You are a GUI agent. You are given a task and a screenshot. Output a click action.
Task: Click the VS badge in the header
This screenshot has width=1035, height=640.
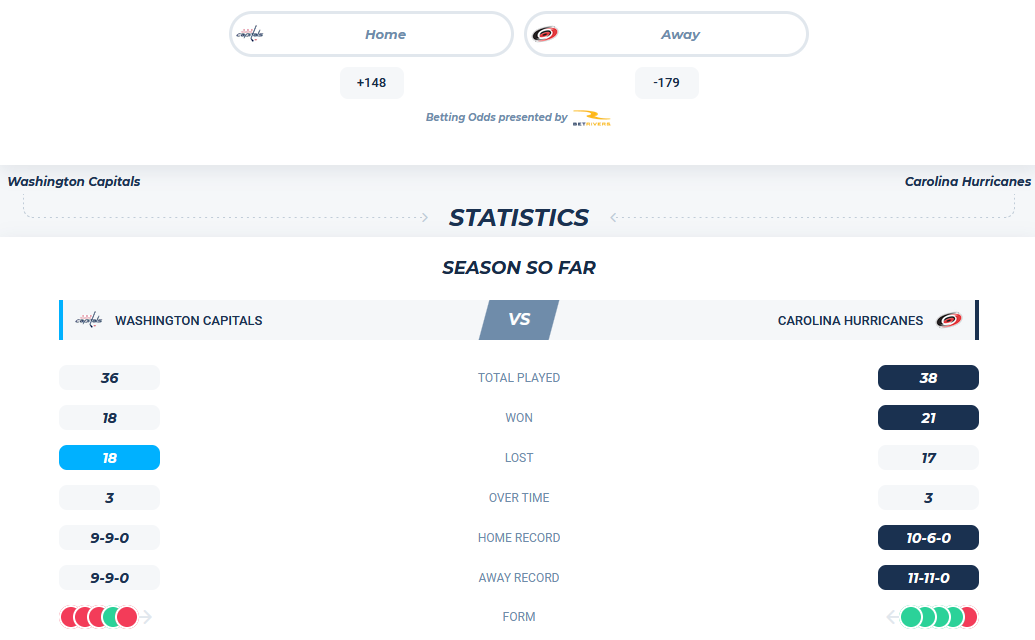click(x=519, y=320)
